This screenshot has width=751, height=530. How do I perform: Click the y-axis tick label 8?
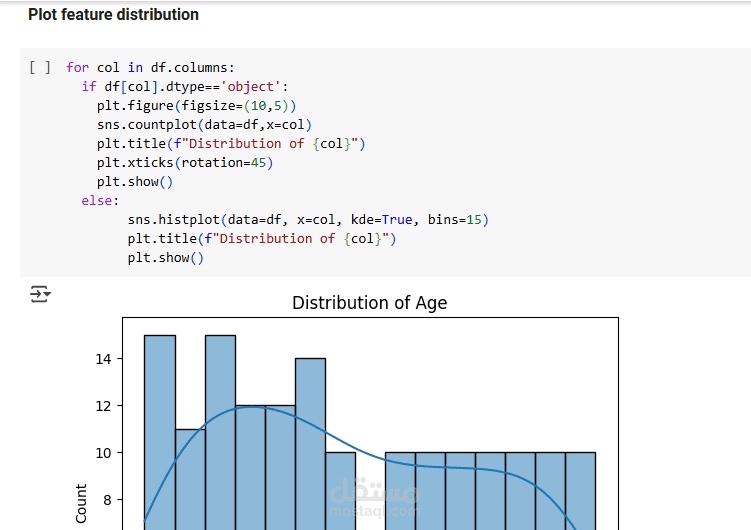pyautogui.click(x=107, y=500)
